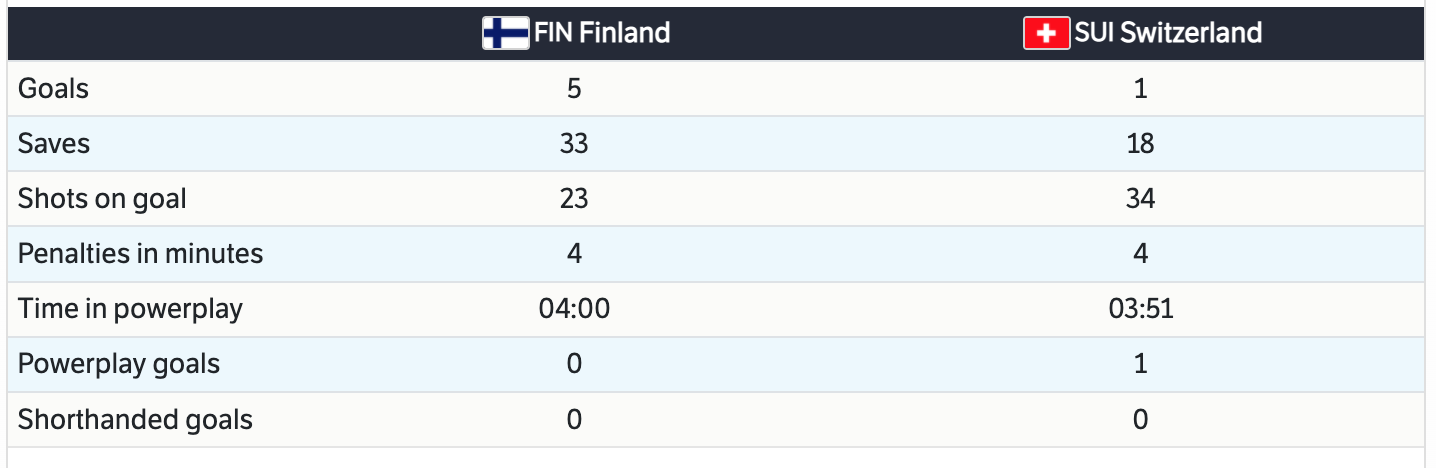Click Switzerland's saves value of 18

[1140, 144]
